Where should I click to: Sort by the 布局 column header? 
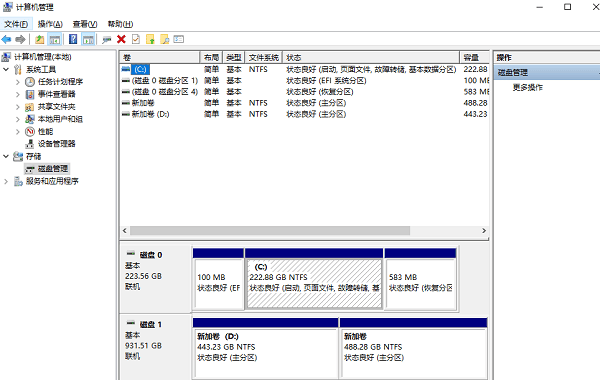pyautogui.click(x=211, y=57)
